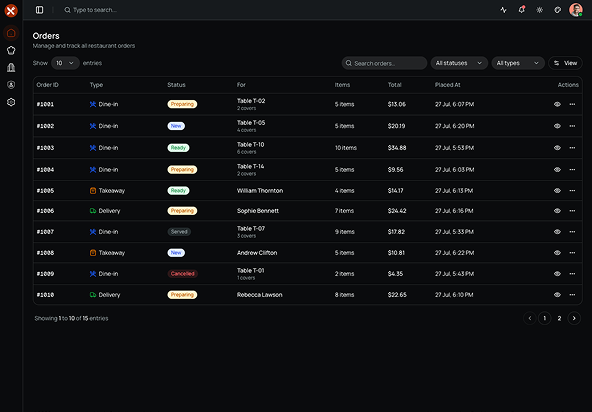Click the View columns button
The width and height of the screenshot is (592, 412).
point(565,63)
